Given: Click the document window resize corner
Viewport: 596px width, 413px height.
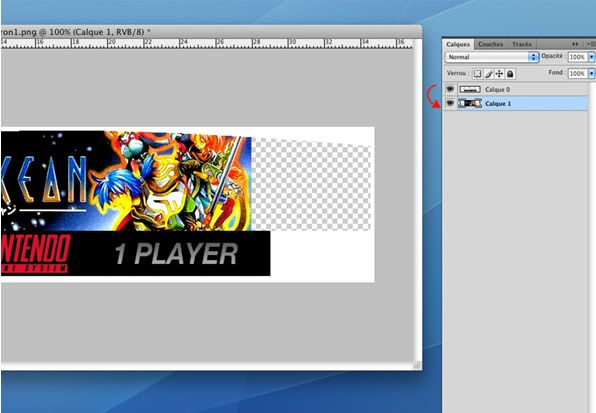Looking at the screenshot, I should 417,365.
